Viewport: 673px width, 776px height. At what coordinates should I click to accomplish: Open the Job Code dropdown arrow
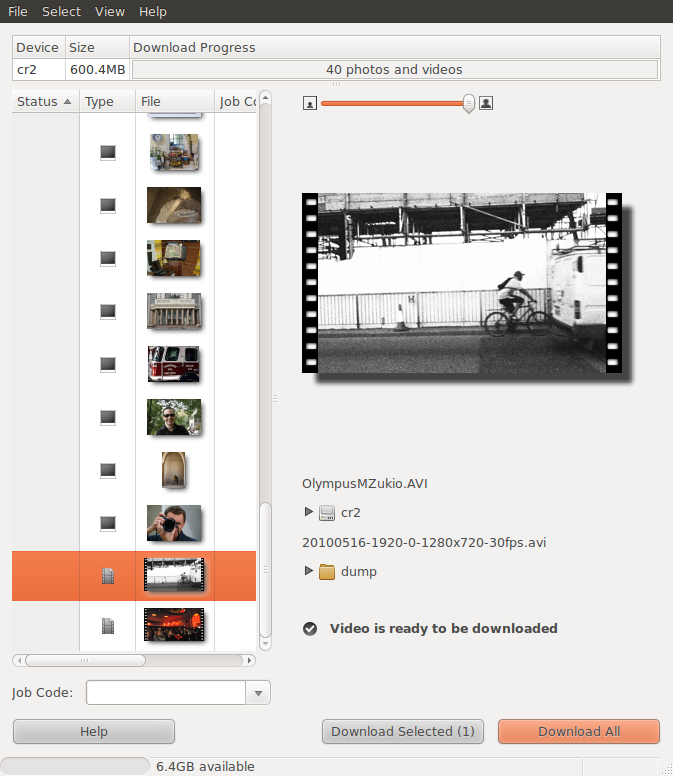click(x=259, y=693)
